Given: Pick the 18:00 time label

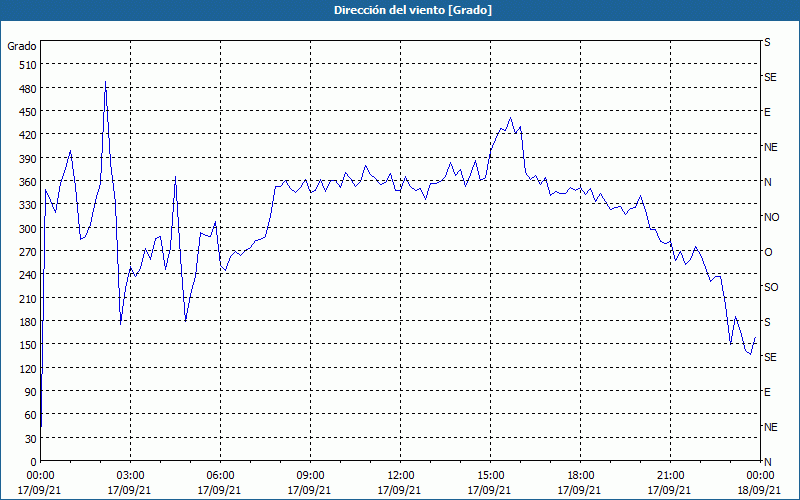Looking at the screenshot, I should tap(580, 476).
